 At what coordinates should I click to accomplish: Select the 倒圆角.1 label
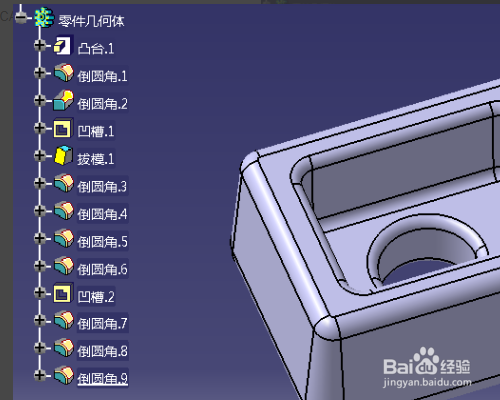[102, 76]
